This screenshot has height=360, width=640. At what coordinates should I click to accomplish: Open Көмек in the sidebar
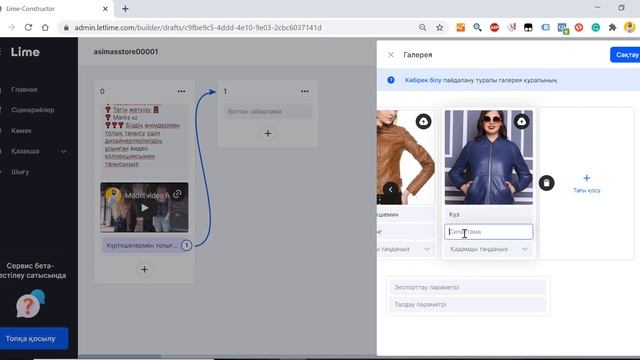coord(21,131)
